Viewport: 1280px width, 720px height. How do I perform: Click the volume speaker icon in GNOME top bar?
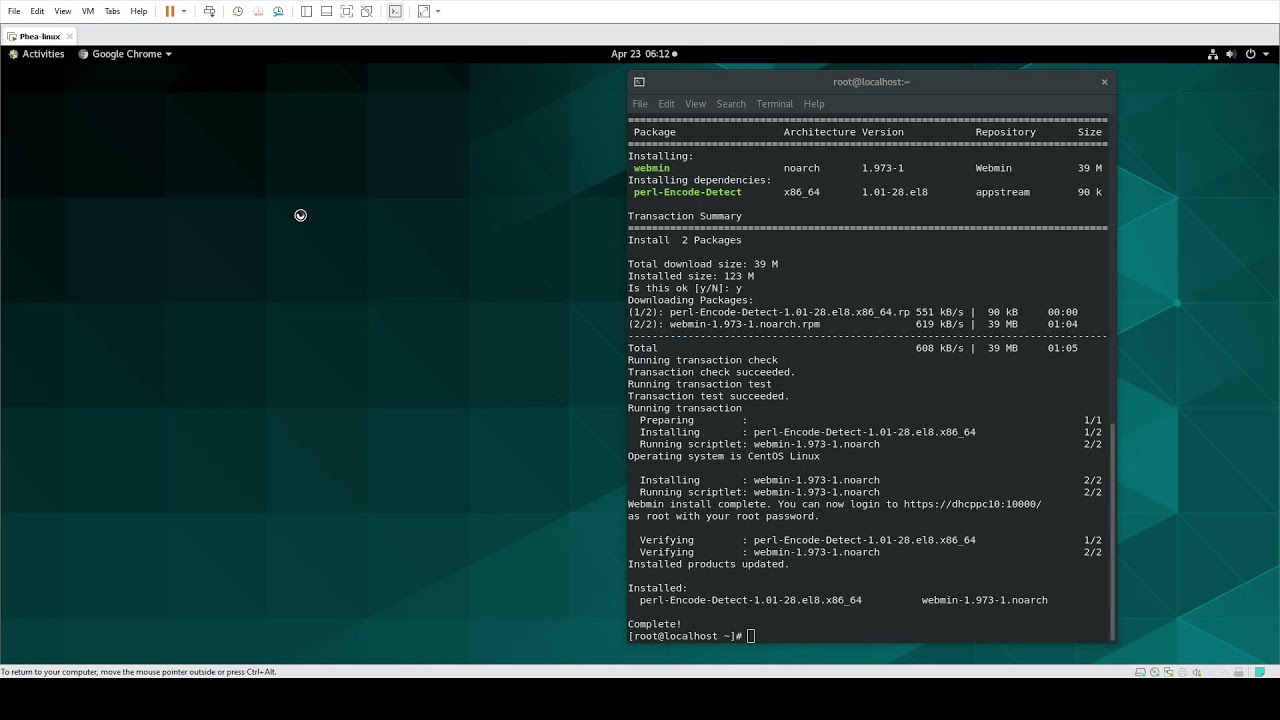coord(1231,54)
